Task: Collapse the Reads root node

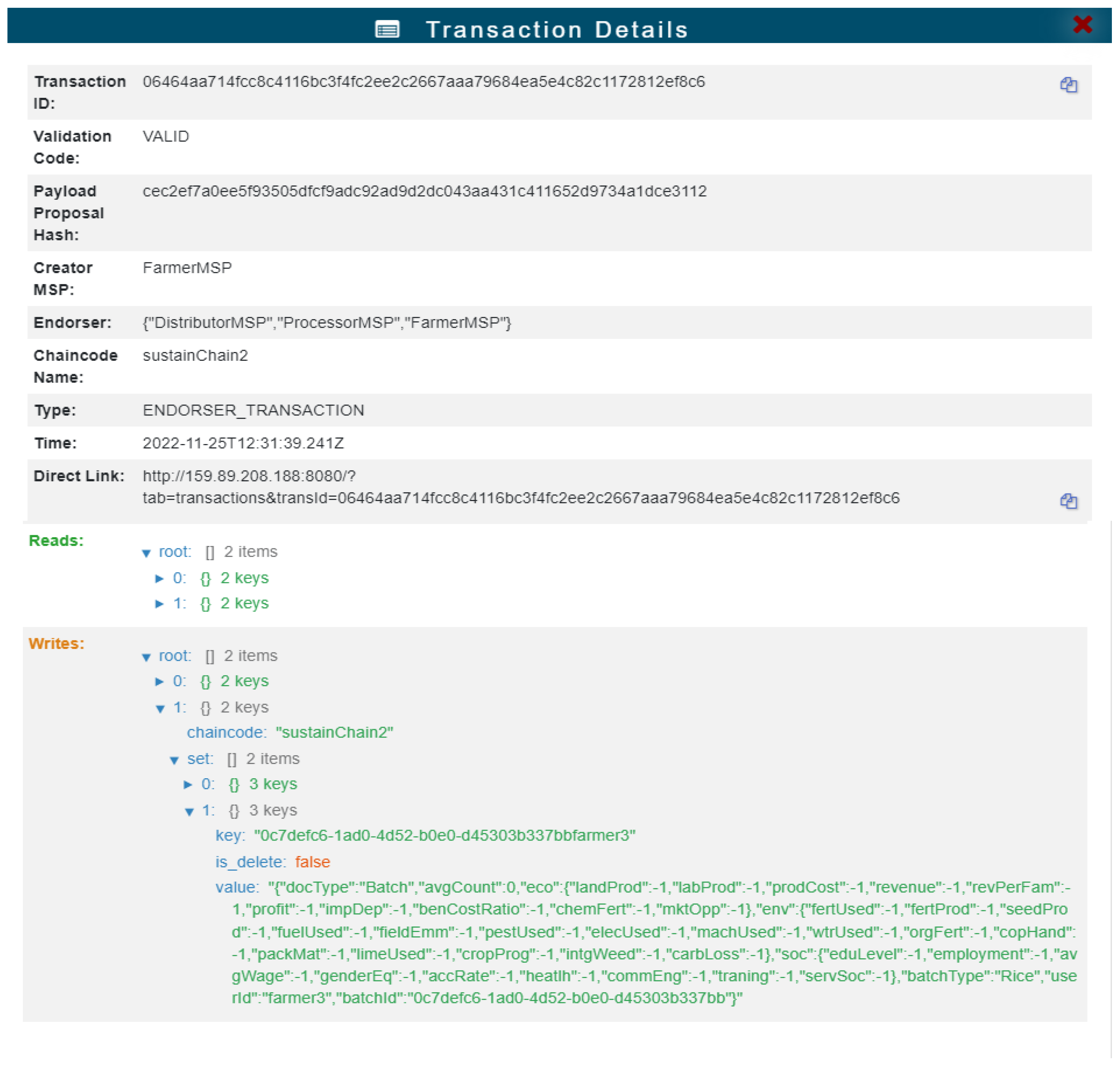Action: coord(146,553)
